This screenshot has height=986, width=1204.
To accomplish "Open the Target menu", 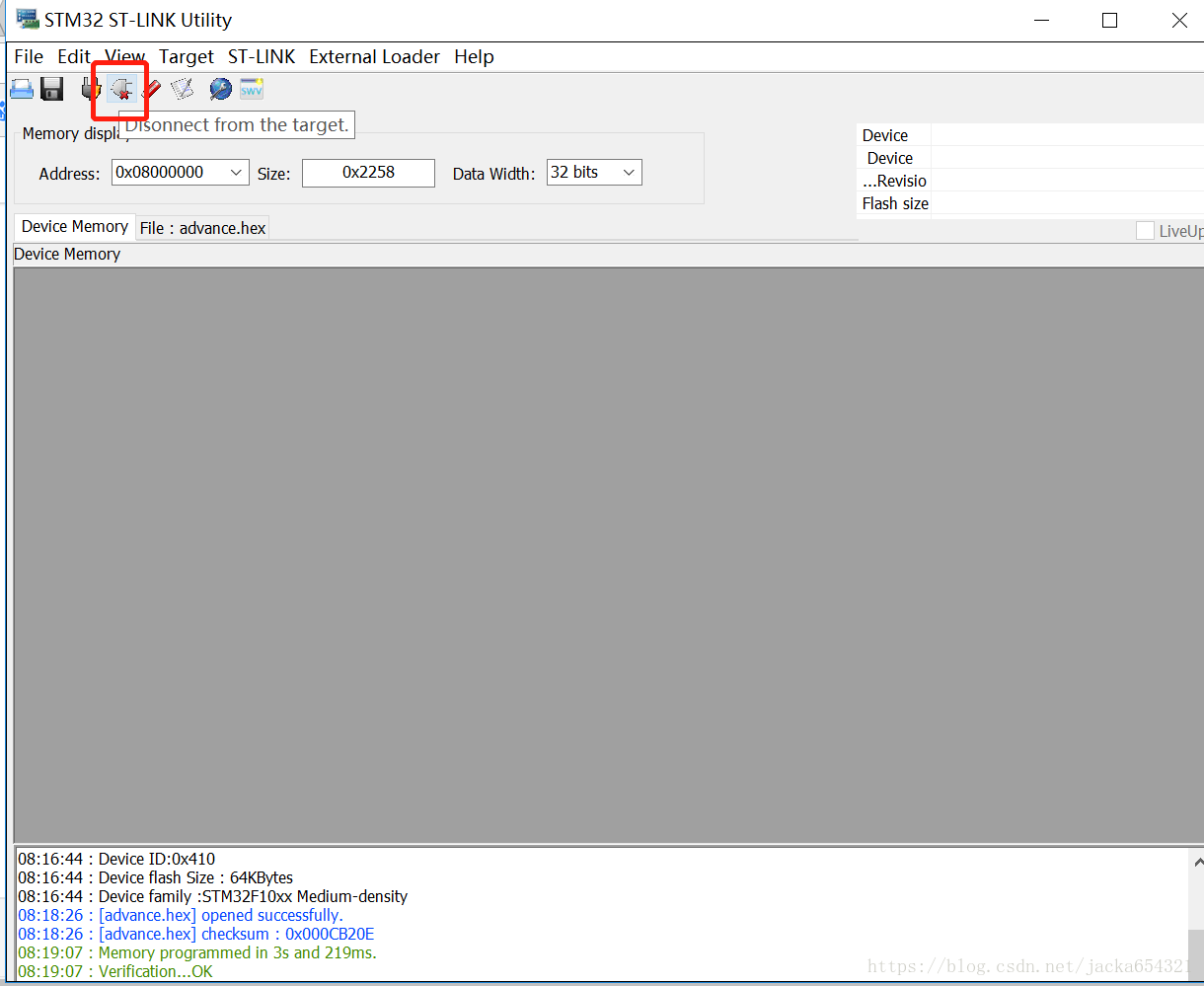I will coord(187,56).
